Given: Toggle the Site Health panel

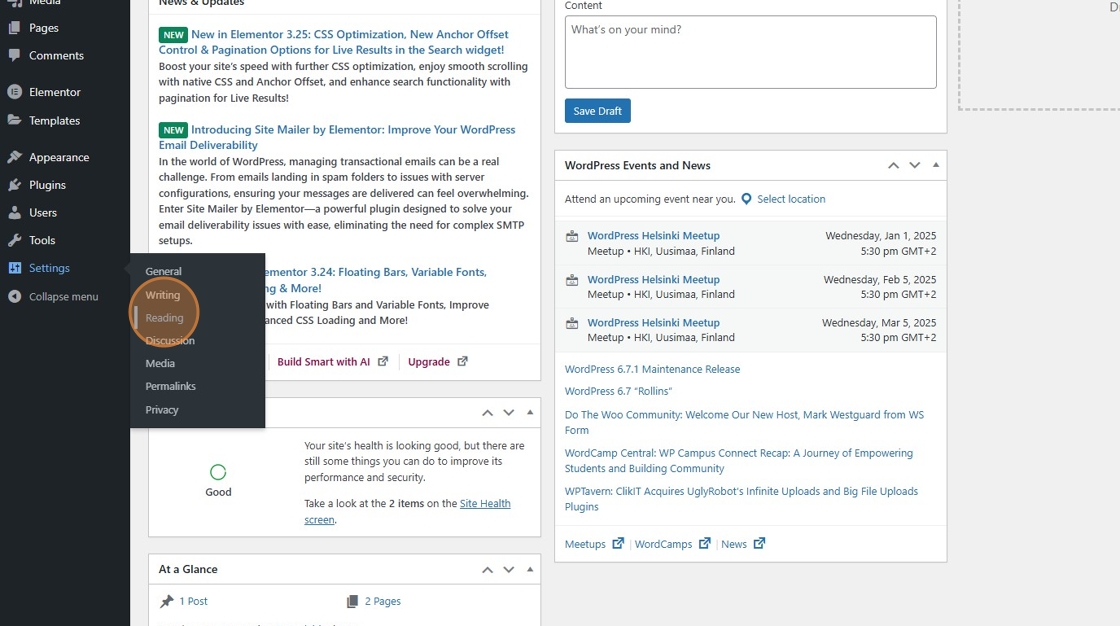Looking at the screenshot, I should pyautogui.click(x=530, y=412).
